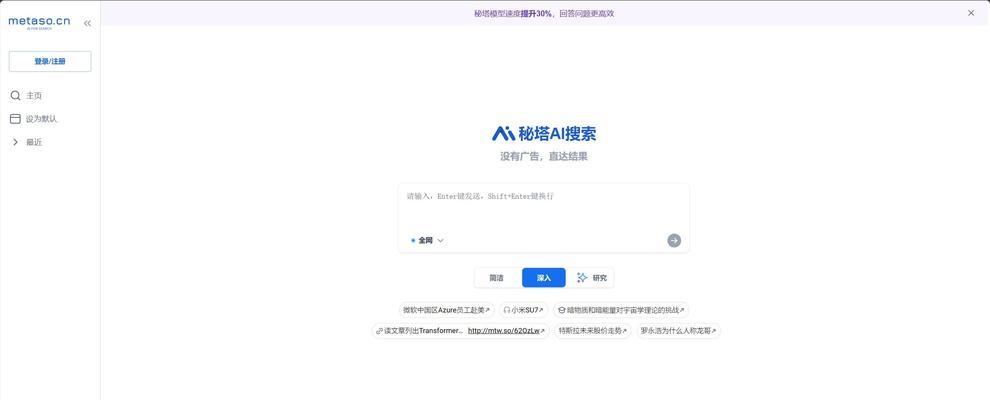Click the 提升30% banner announcement text
Image resolution: width=990 pixels, height=400 pixels.
point(536,13)
